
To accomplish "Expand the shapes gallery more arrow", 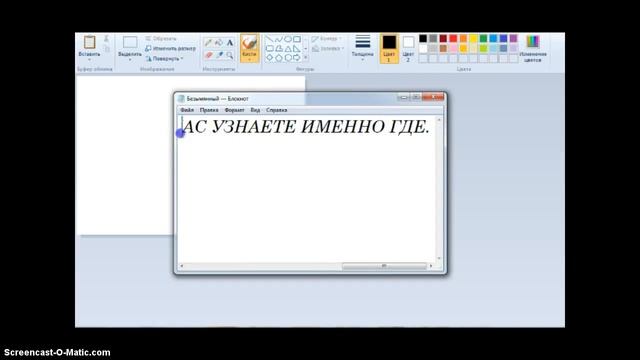I will 306,58.
